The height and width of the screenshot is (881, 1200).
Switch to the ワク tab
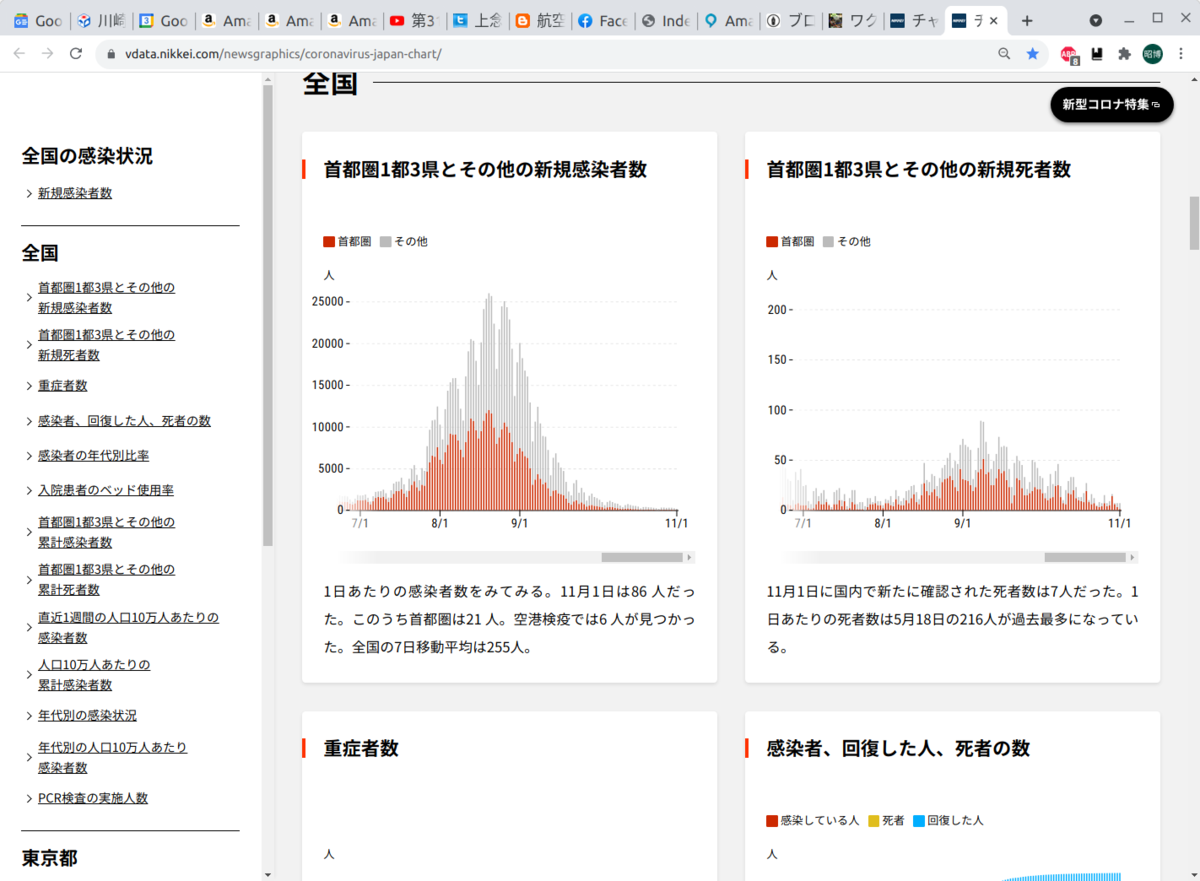click(x=852, y=20)
